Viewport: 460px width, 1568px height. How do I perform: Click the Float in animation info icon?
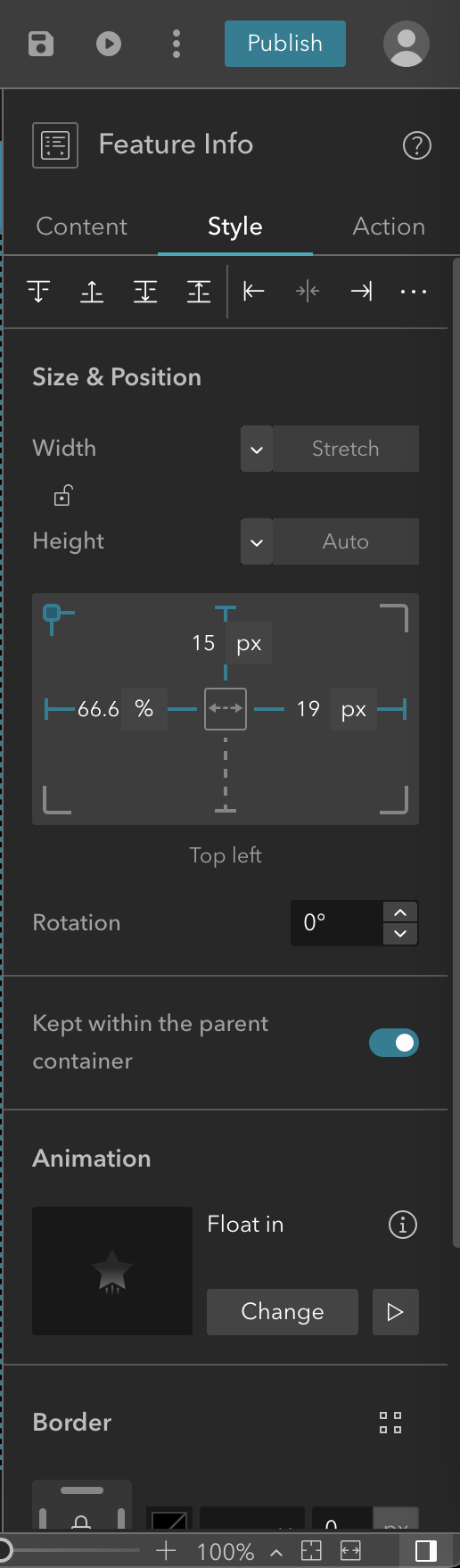point(403,1225)
